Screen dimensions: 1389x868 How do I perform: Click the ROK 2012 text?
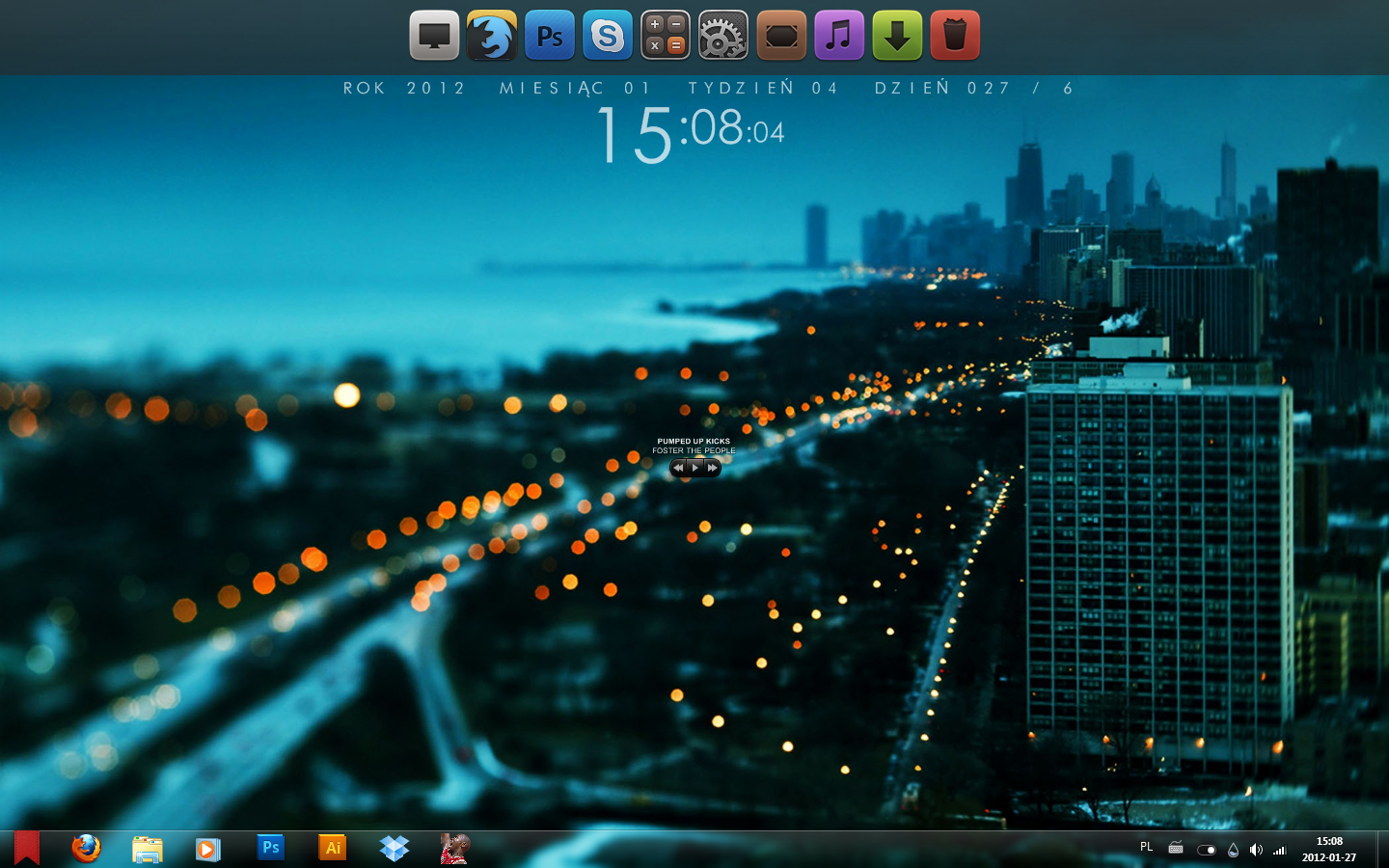(404, 88)
